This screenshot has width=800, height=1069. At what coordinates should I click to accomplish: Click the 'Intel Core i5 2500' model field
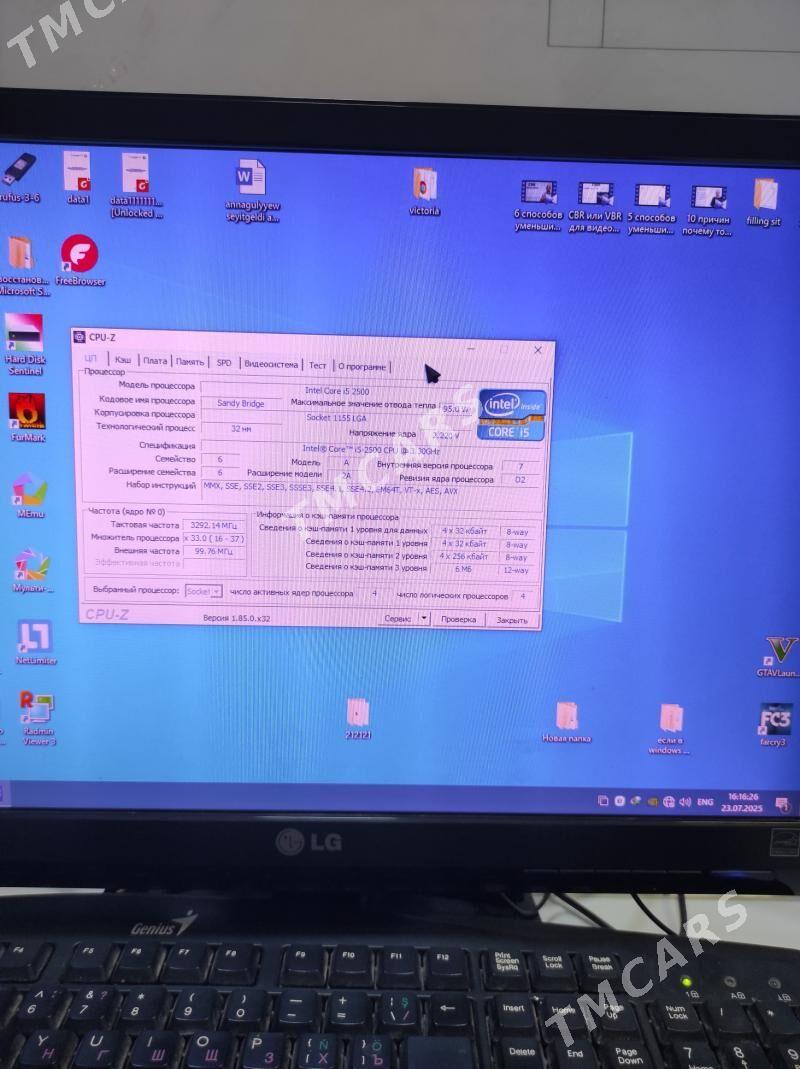[337, 391]
